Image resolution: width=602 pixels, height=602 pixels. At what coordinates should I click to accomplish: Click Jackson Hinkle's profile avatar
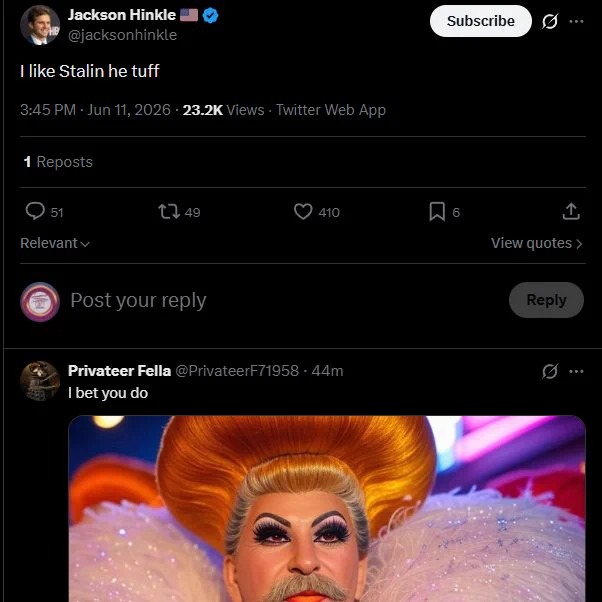click(40, 25)
